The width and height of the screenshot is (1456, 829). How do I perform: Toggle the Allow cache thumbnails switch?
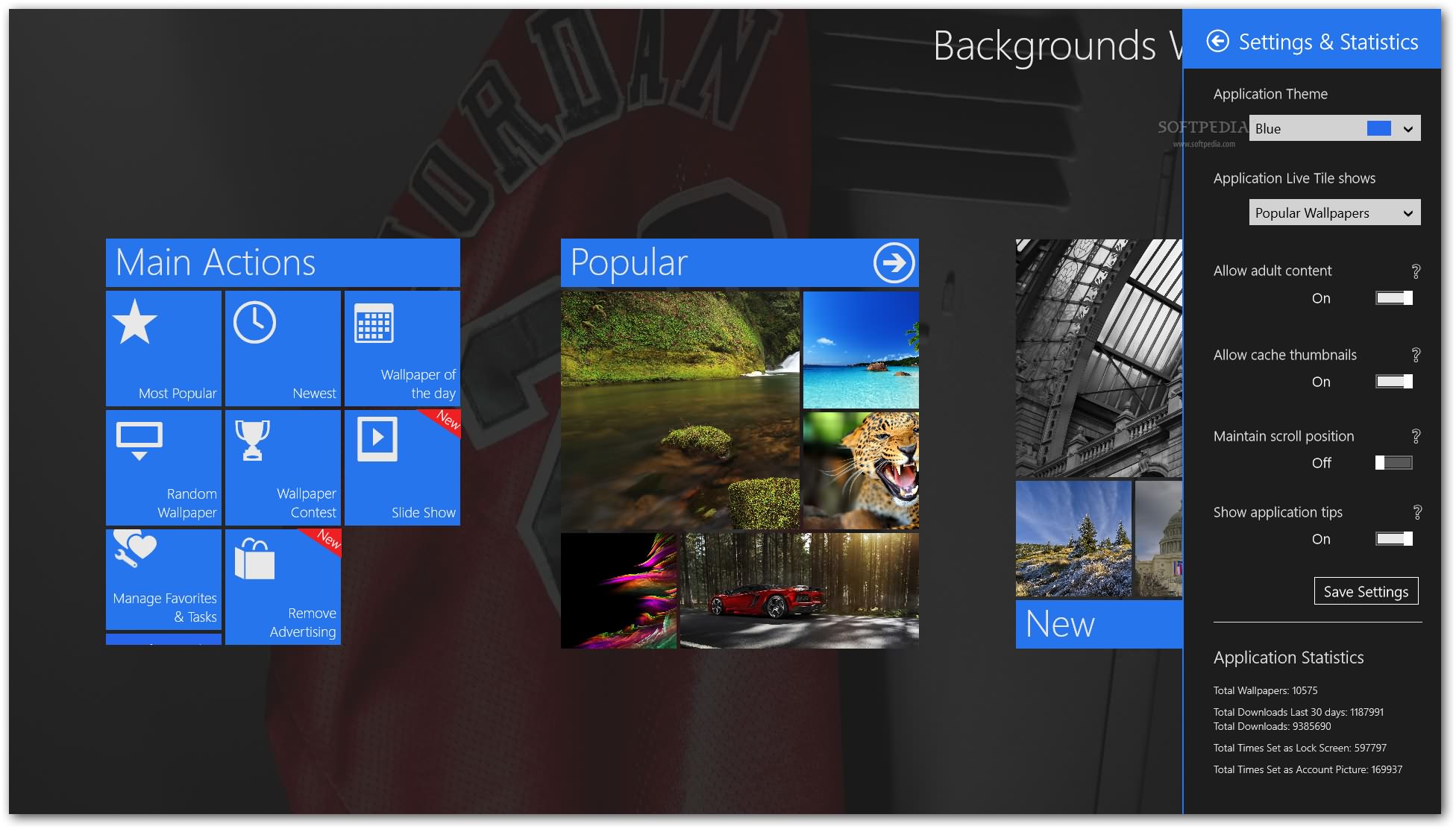pos(1394,382)
